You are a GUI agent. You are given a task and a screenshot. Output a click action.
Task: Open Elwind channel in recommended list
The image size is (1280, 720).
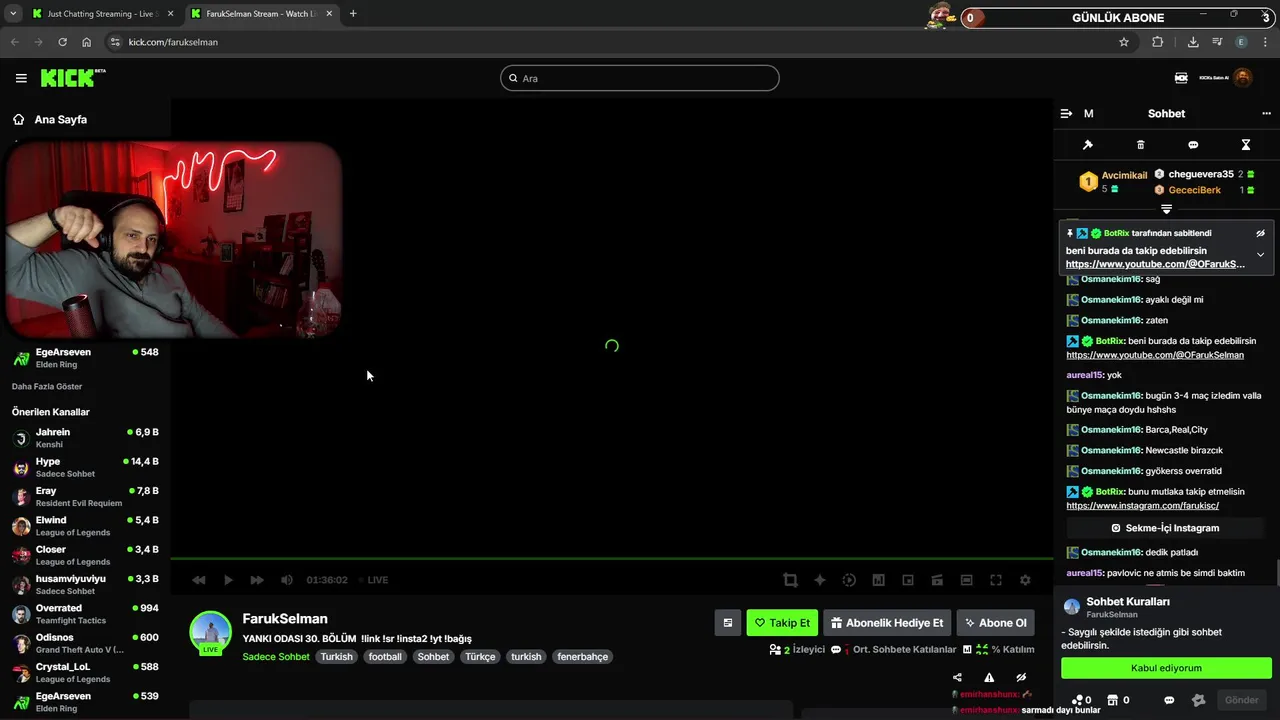[85, 526]
